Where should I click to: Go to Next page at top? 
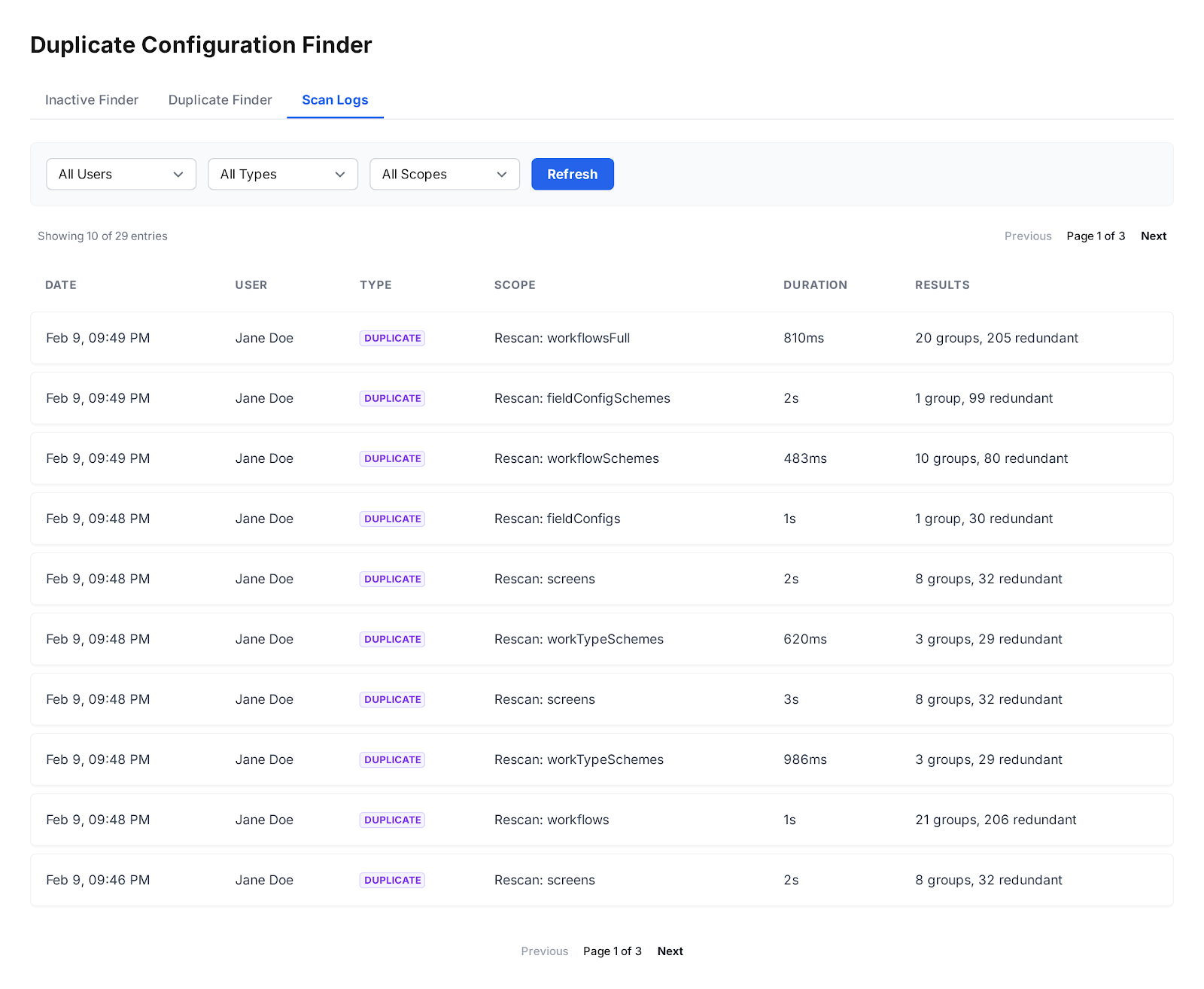[1153, 236]
